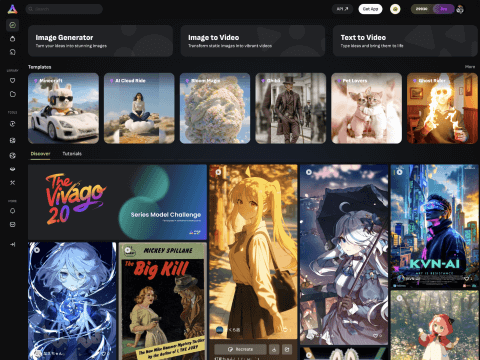This screenshot has height=360, width=480.
Task: Open the user avatar menu at top right
Action: click(460, 9)
